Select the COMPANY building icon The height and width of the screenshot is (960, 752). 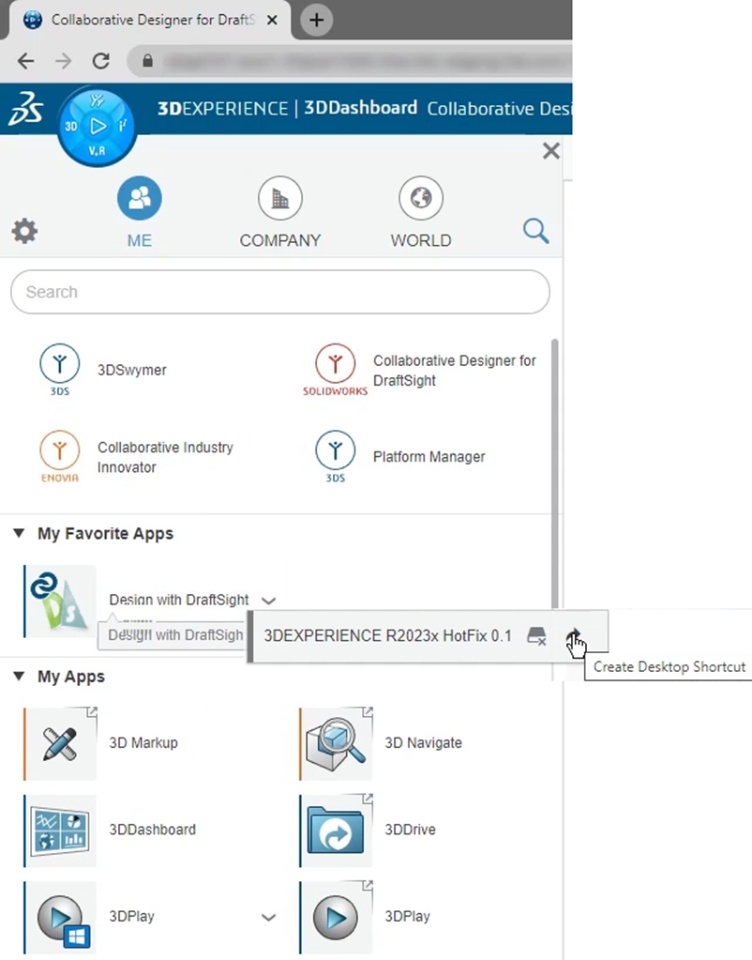280,198
